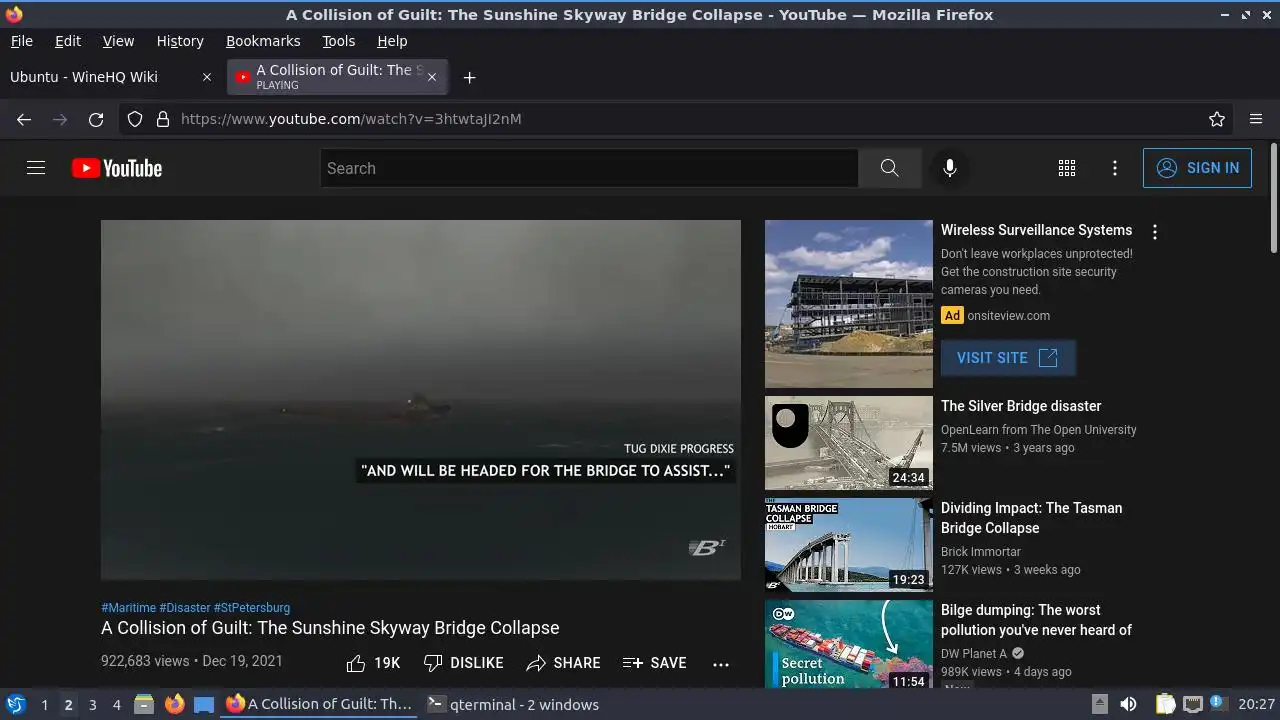Open the Bookmarks menu
The height and width of the screenshot is (720, 1280).
coord(263,41)
